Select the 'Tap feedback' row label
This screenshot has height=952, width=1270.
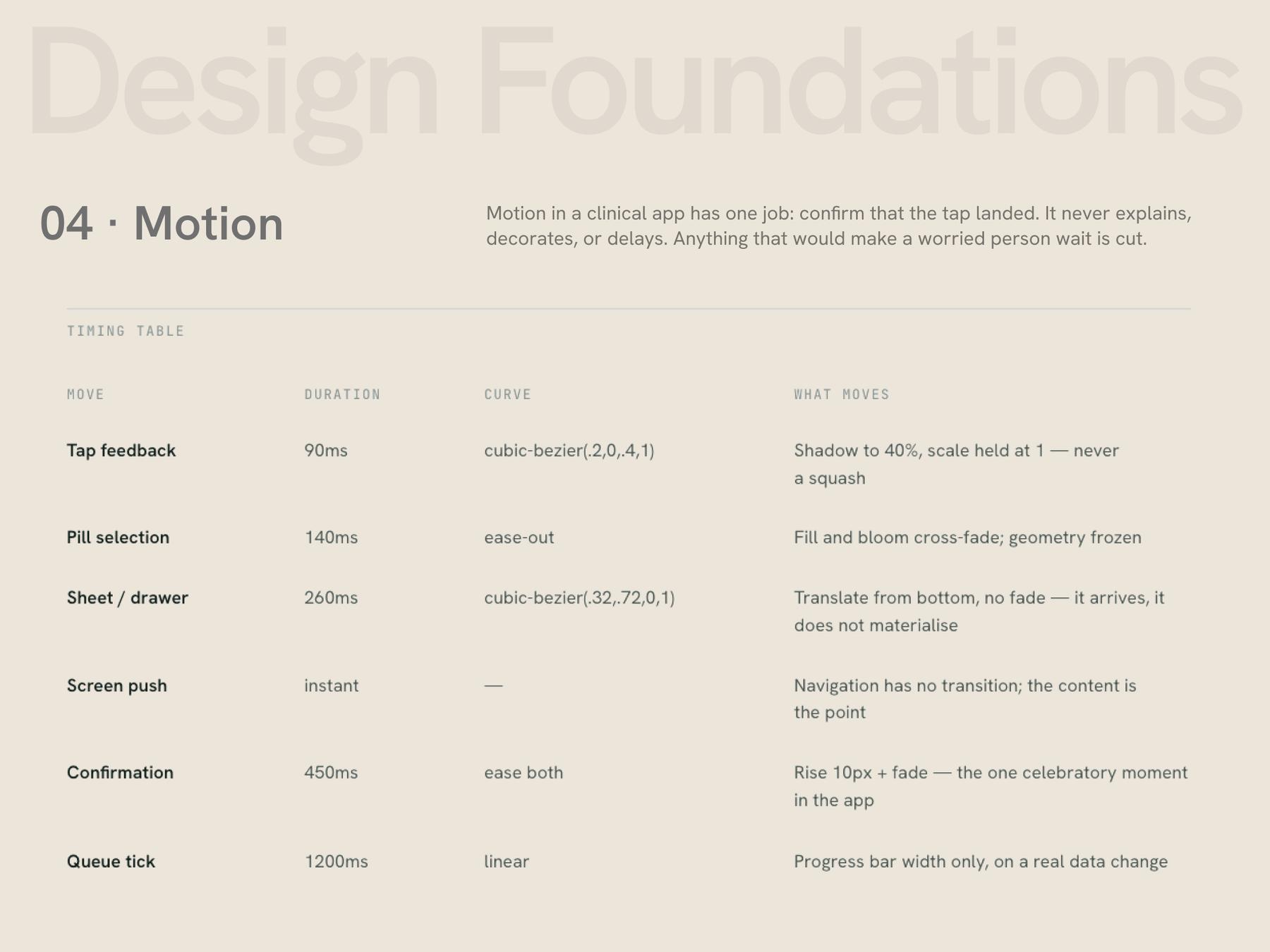pyautogui.click(x=121, y=451)
